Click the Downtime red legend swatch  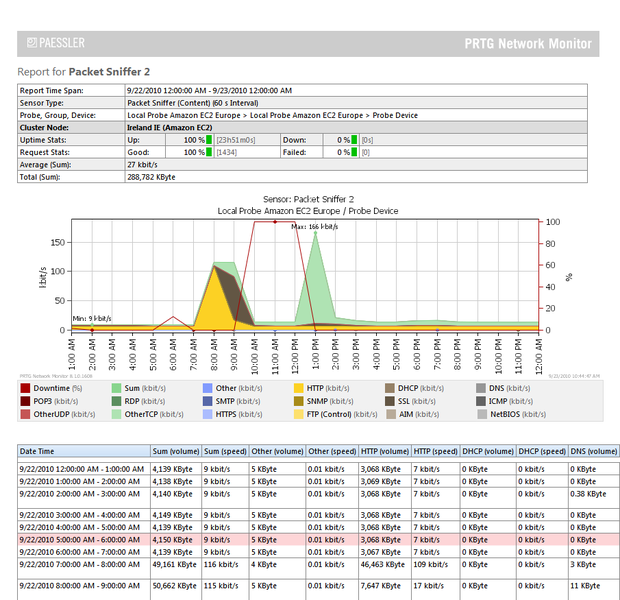tap(25, 388)
